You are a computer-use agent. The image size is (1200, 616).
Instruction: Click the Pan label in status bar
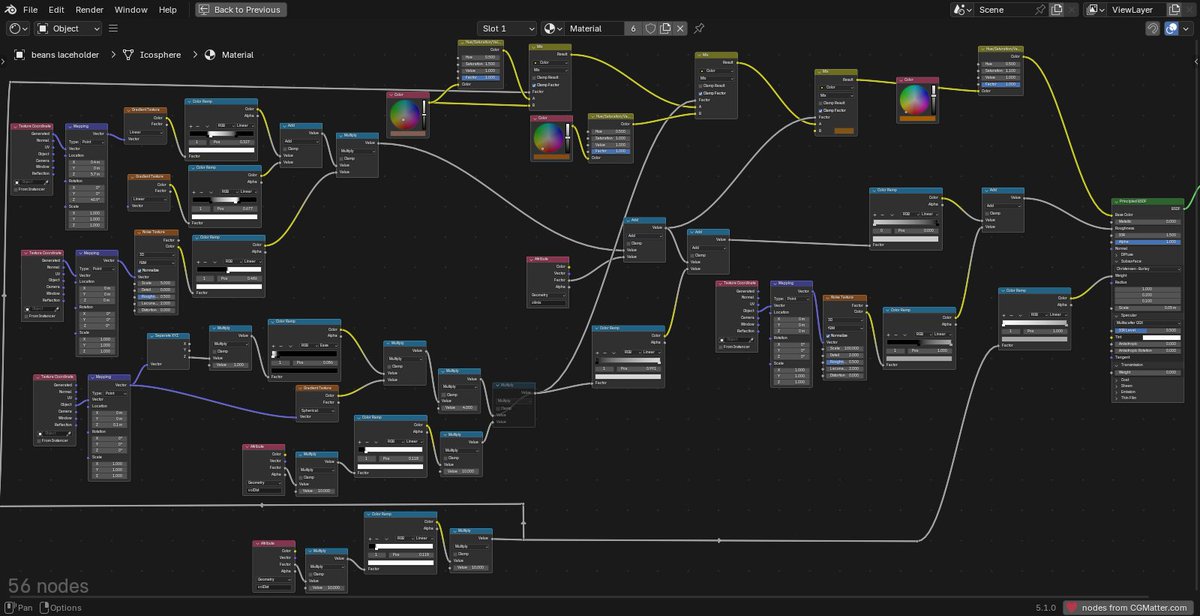click(25, 607)
